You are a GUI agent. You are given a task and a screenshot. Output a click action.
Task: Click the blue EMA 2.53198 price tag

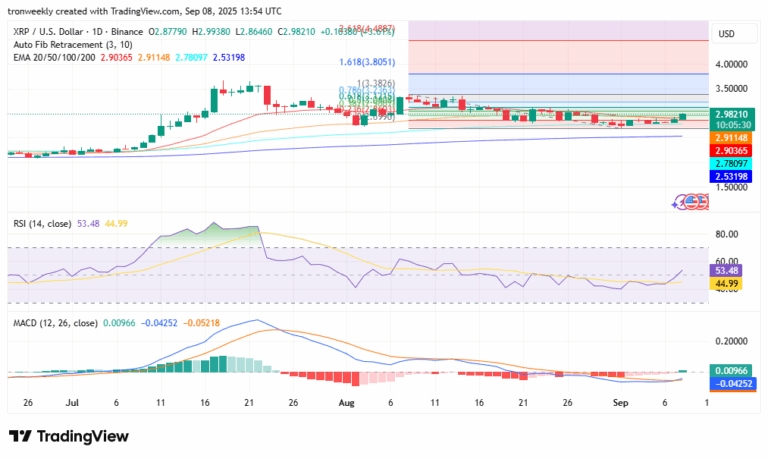[x=728, y=176]
